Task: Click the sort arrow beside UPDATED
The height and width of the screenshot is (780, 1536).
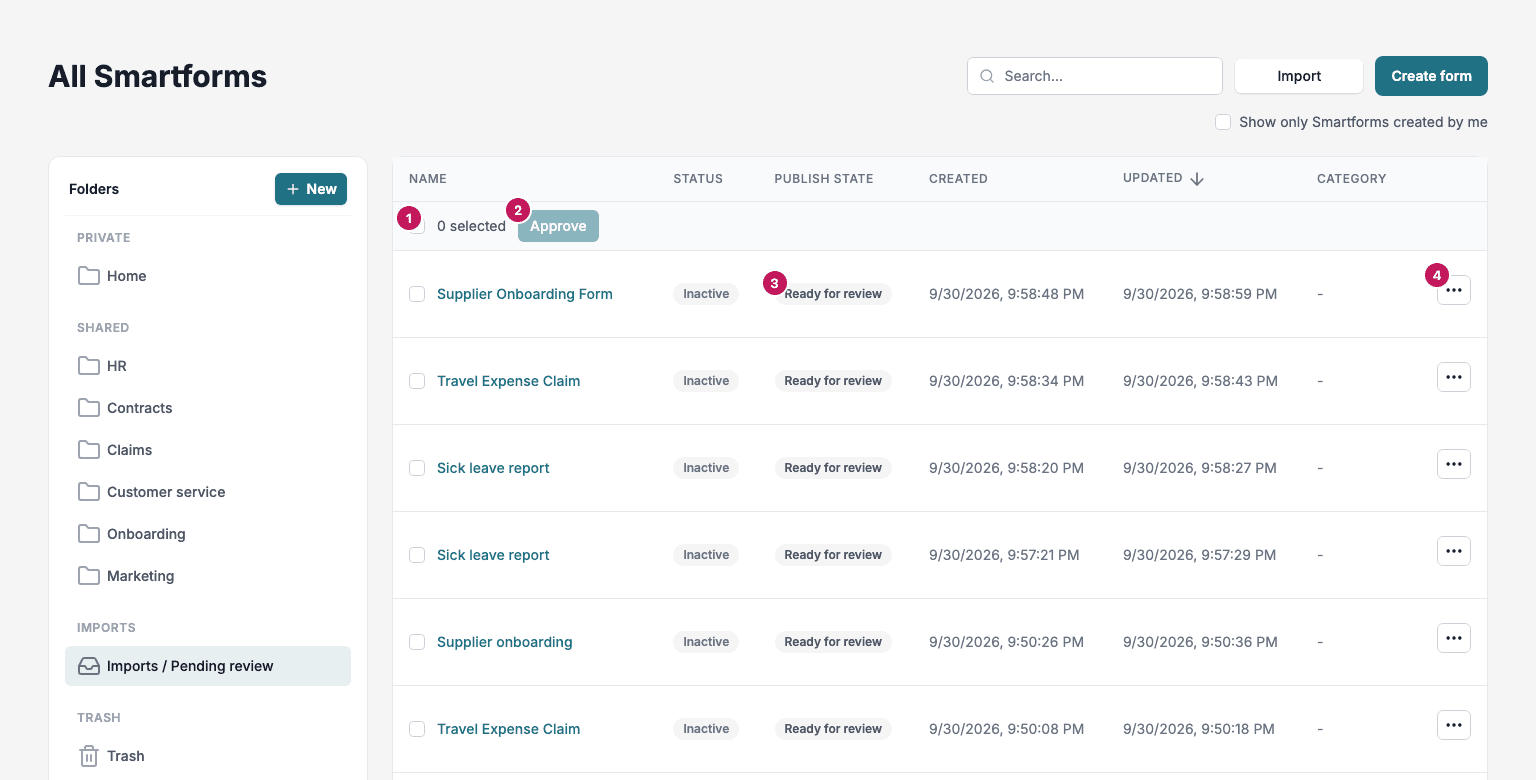Action: pyautogui.click(x=1197, y=179)
